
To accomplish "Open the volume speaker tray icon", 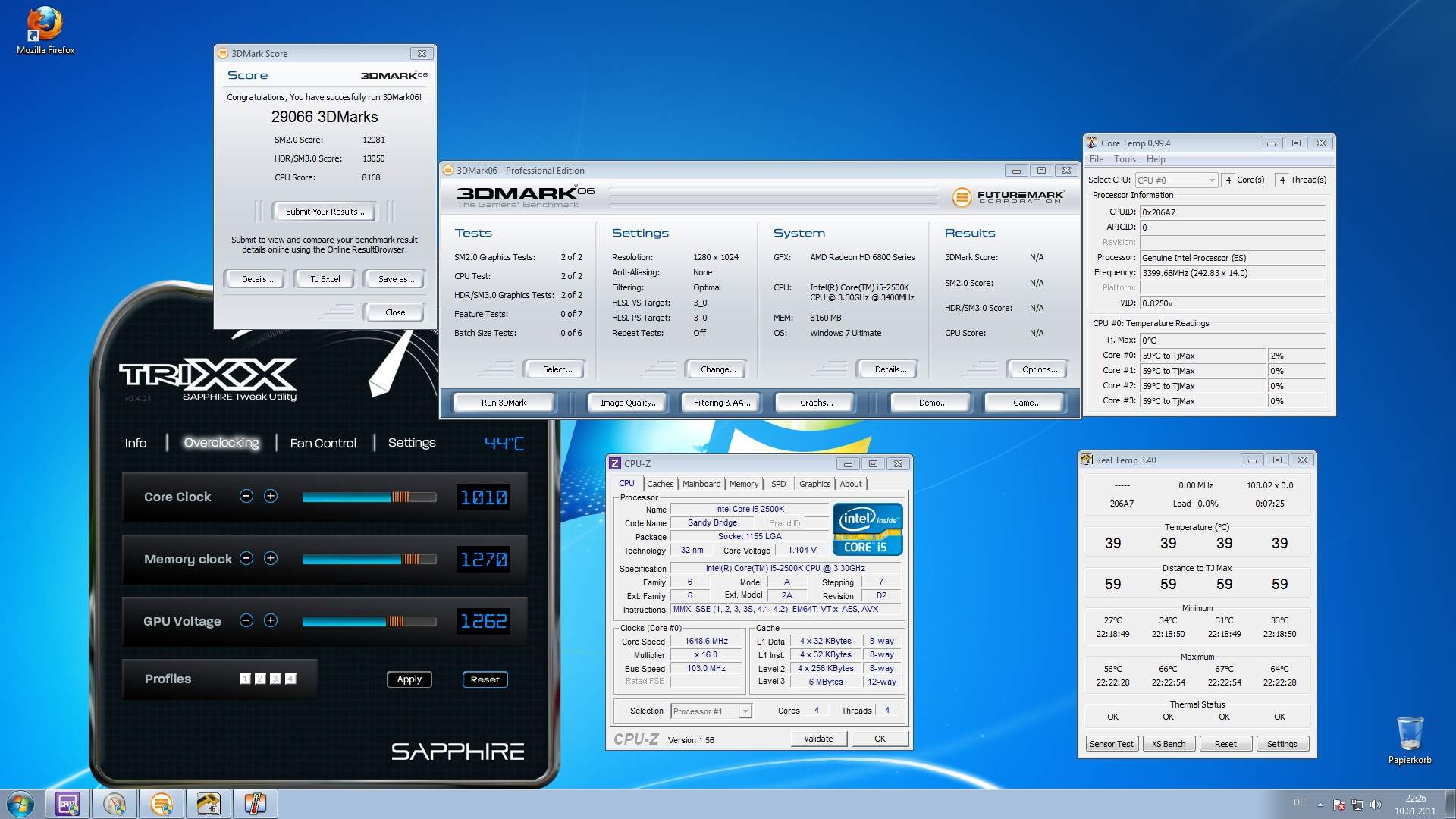I will click(x=1376, y=805).
